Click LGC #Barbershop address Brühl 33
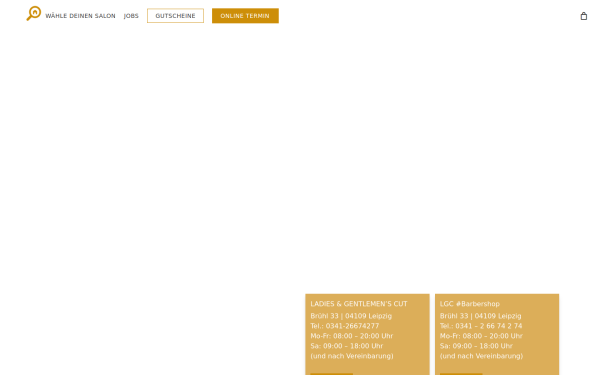Image resolution: width=600 pixels, height=375 pixels. (x=480, y=316)
